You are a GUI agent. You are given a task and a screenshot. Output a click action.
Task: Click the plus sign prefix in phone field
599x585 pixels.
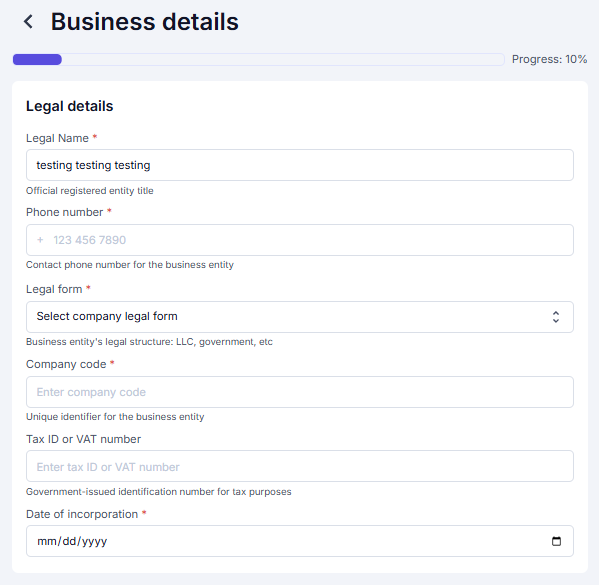[40, 240]
